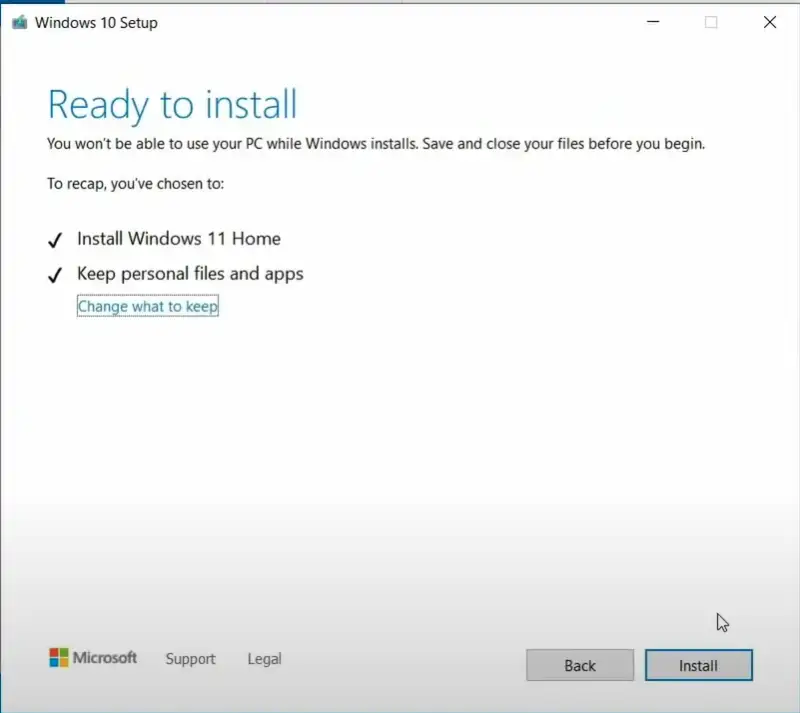
Task: Select the "Keep personal files and apps" text
Action: [190, 274]
